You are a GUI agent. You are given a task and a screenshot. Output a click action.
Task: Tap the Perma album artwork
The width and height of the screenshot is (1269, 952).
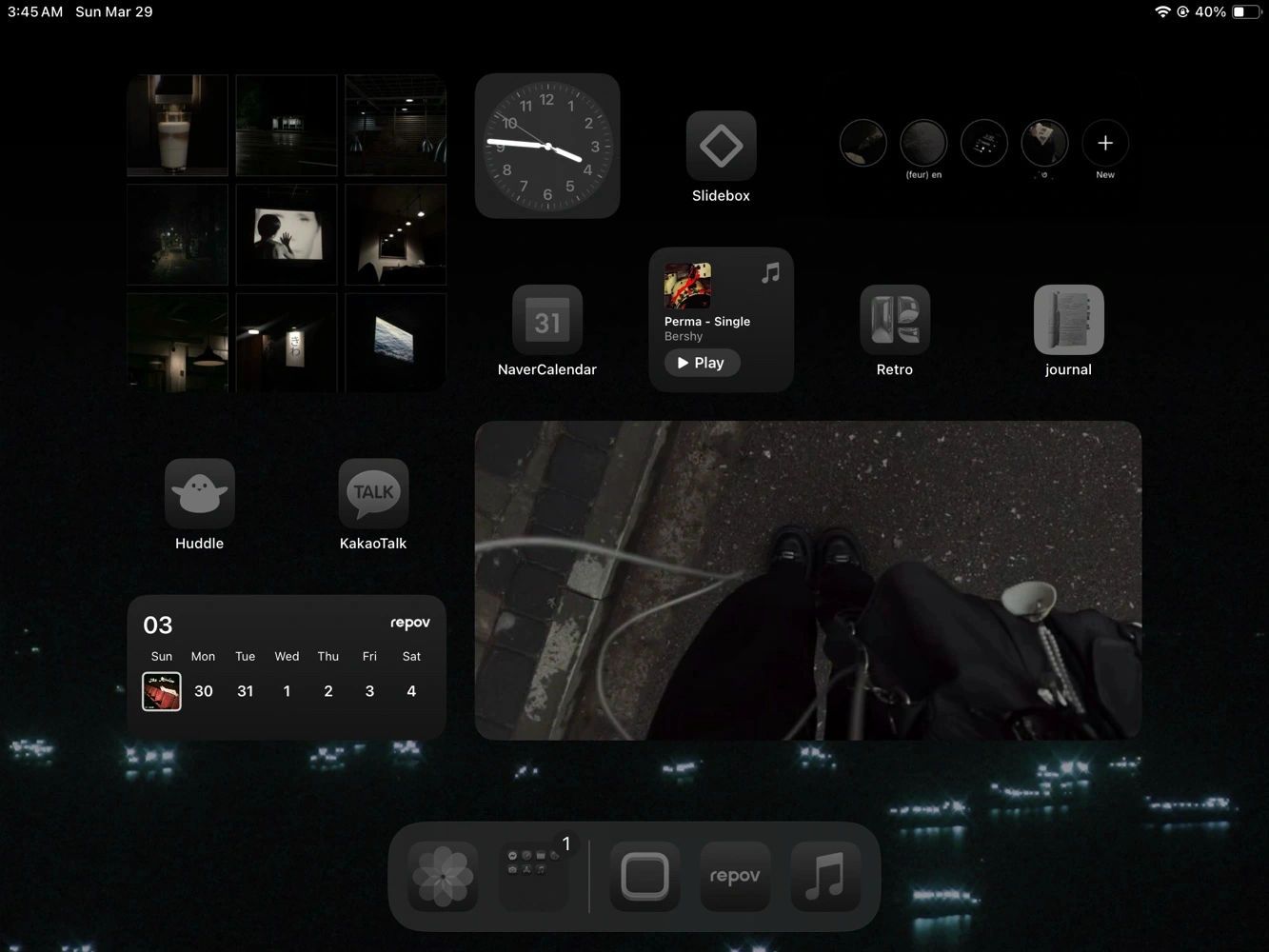(x=687, y=286)
